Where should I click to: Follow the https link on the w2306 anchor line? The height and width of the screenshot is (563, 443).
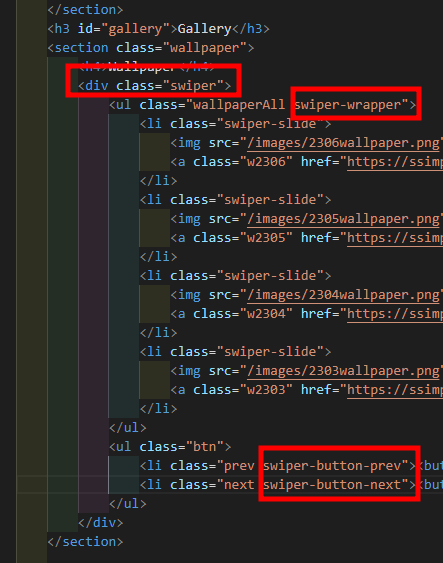(395, 162)
